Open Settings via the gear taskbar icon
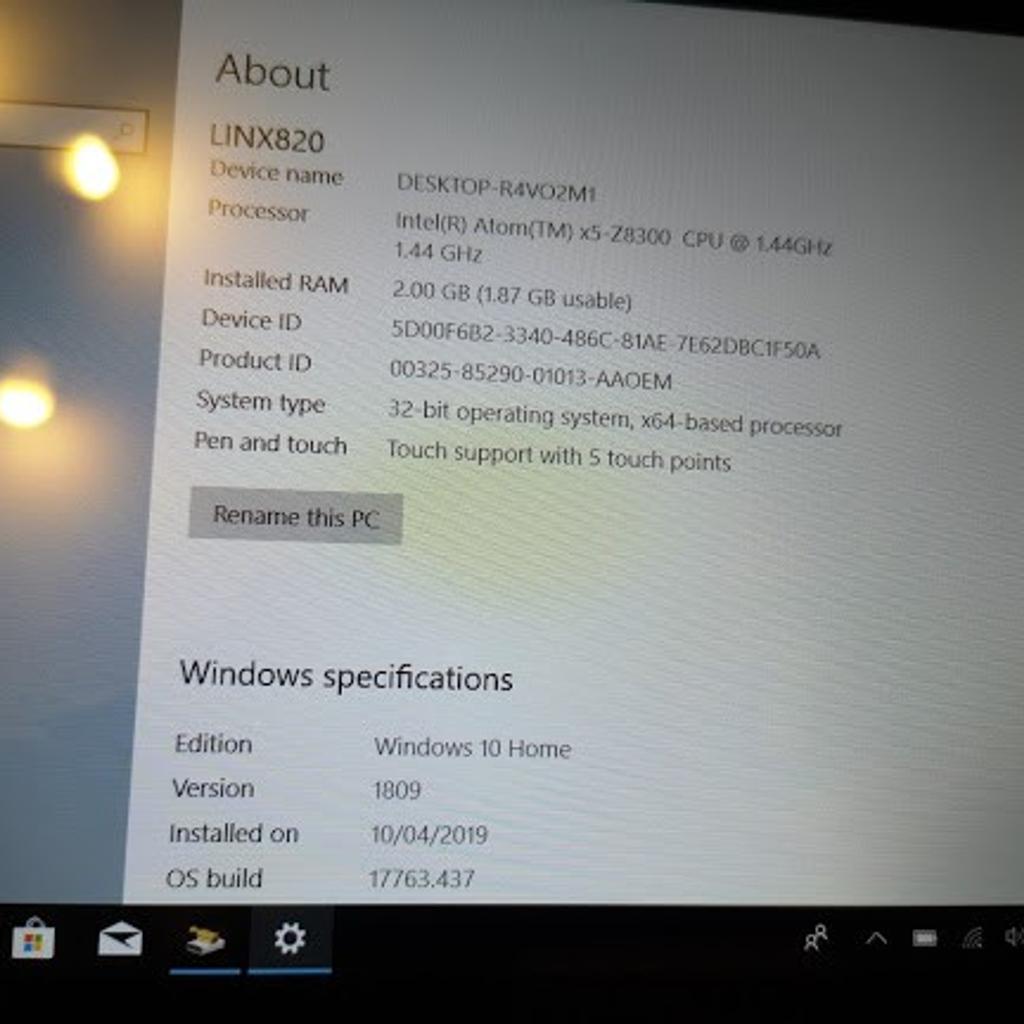1024x1024 pixels. pyautogui.click(x=288, y=938)
